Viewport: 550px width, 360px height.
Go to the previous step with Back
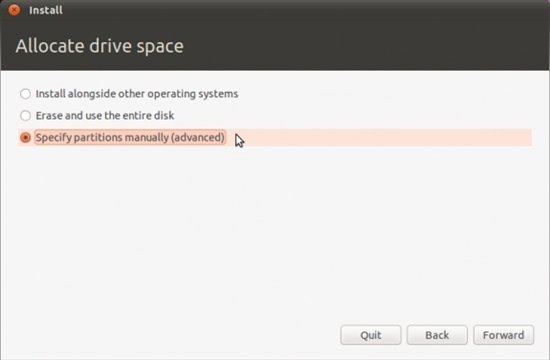437,335
